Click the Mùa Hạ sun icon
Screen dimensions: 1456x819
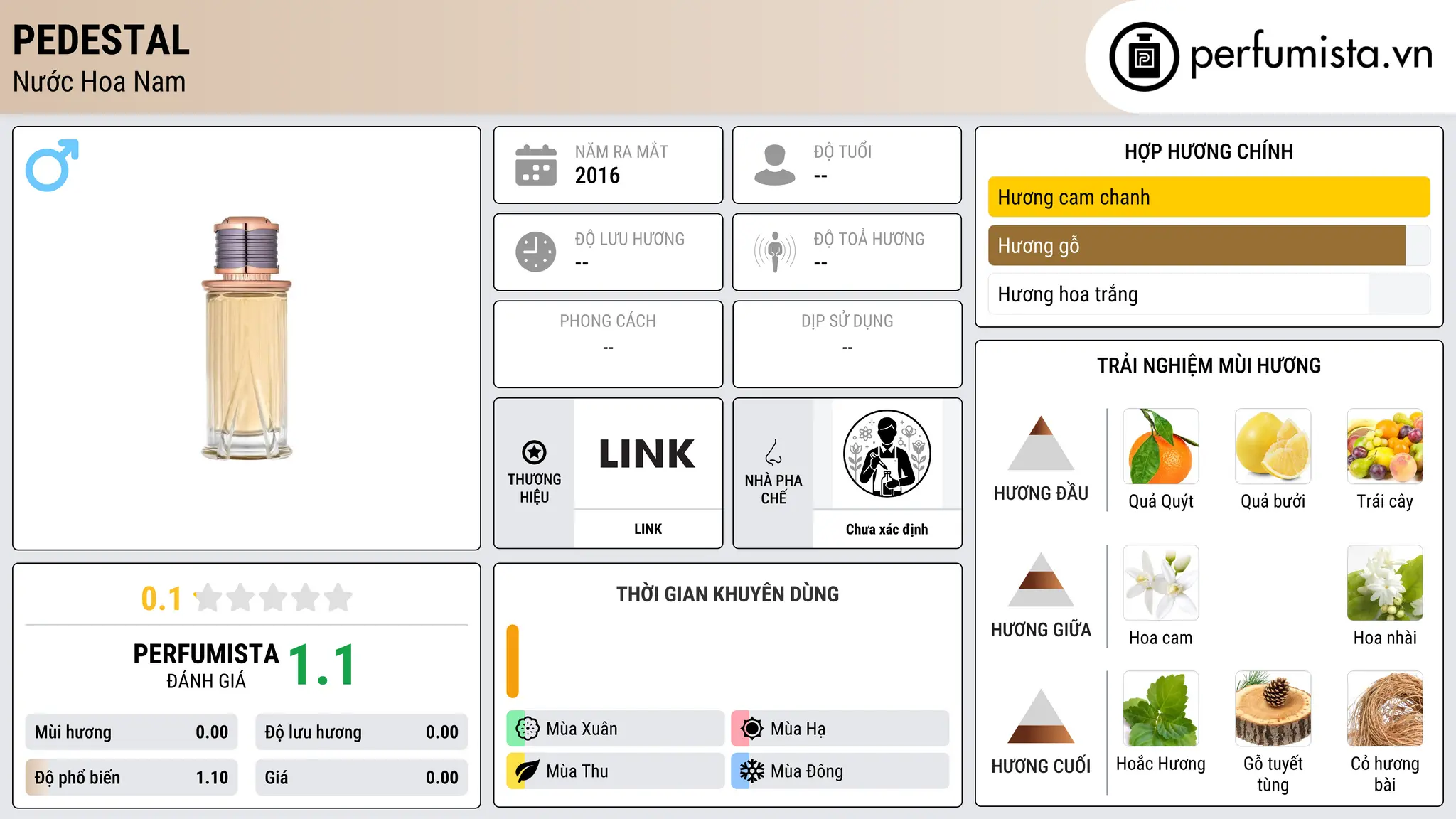(751, 729)
